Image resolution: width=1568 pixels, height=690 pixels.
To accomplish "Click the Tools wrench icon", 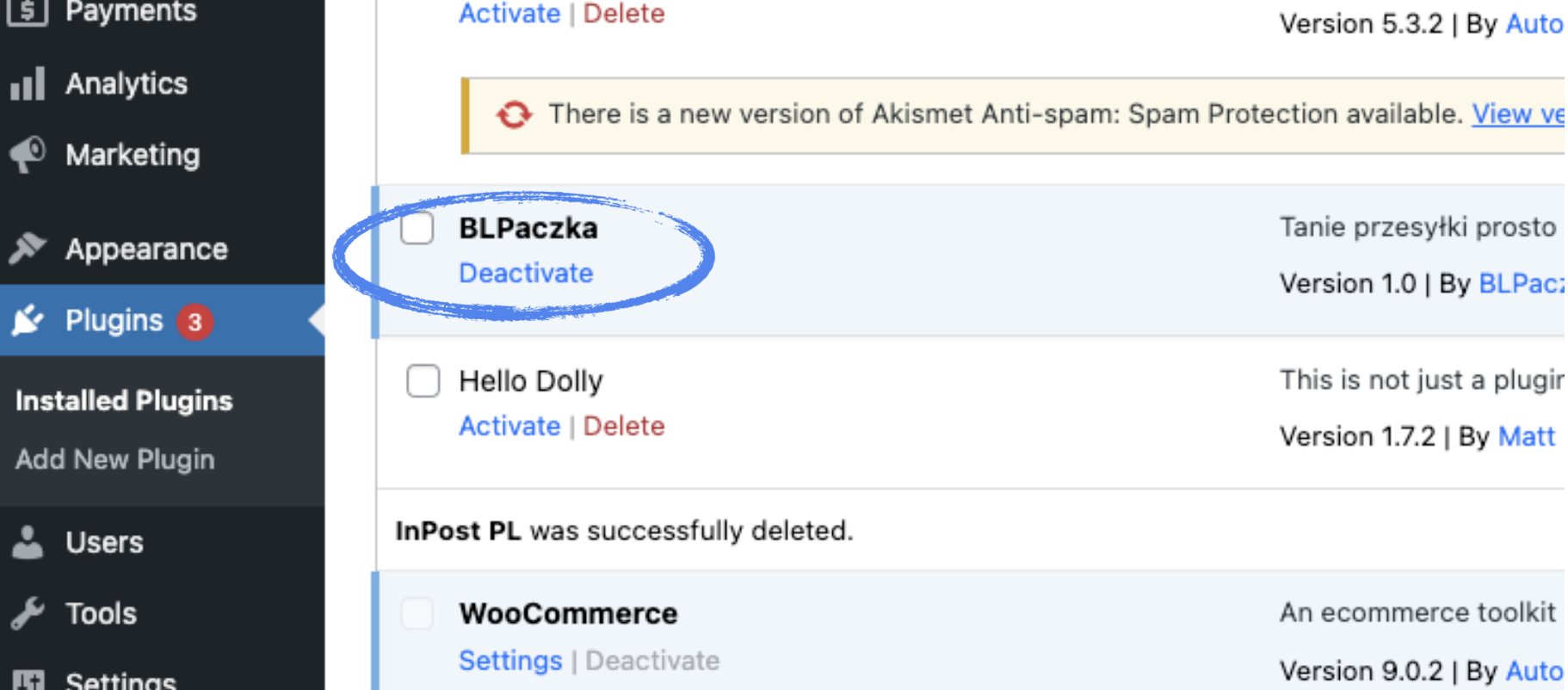I will [28, 613].
